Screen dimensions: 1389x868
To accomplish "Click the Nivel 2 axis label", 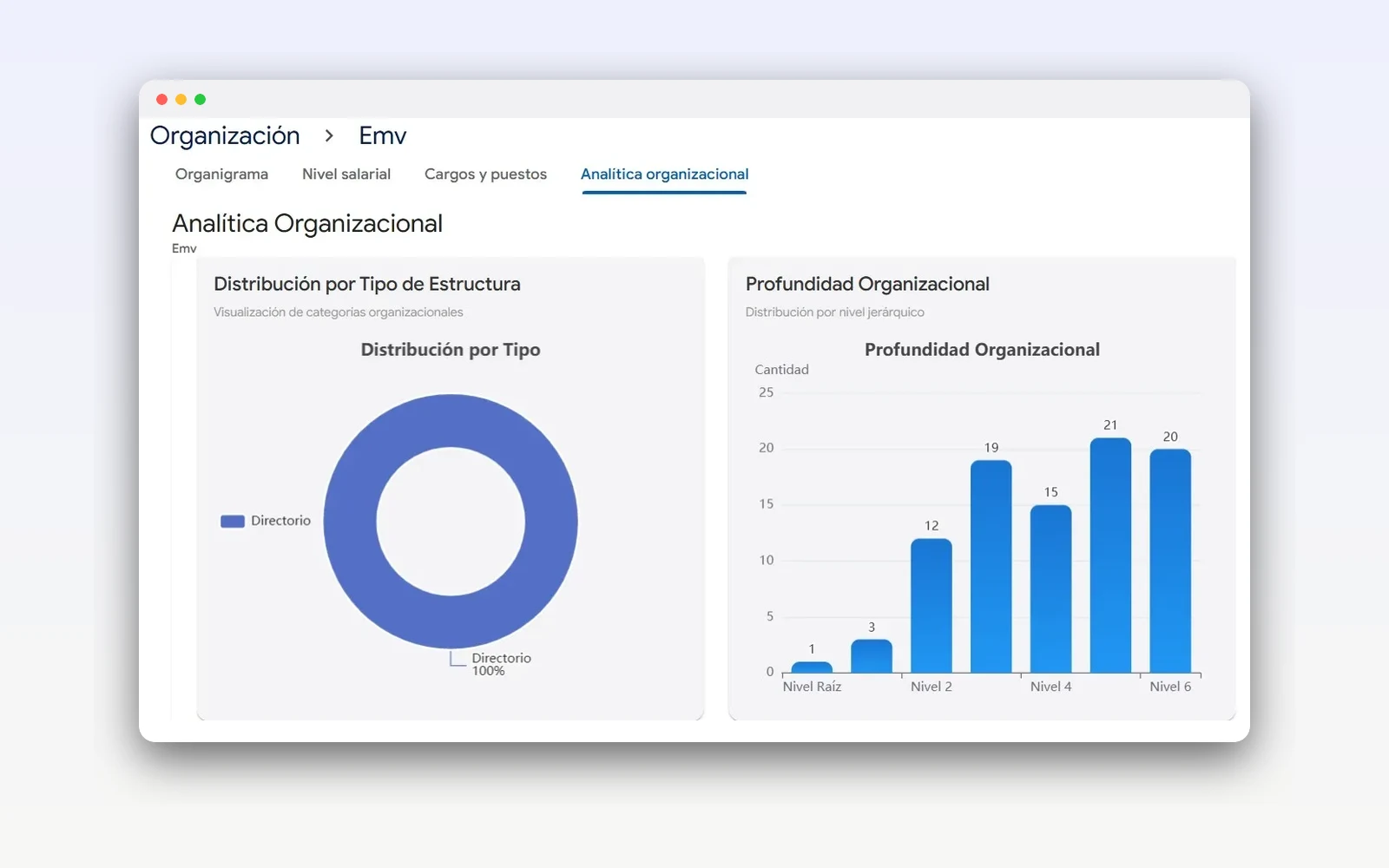I will point(931,687).
